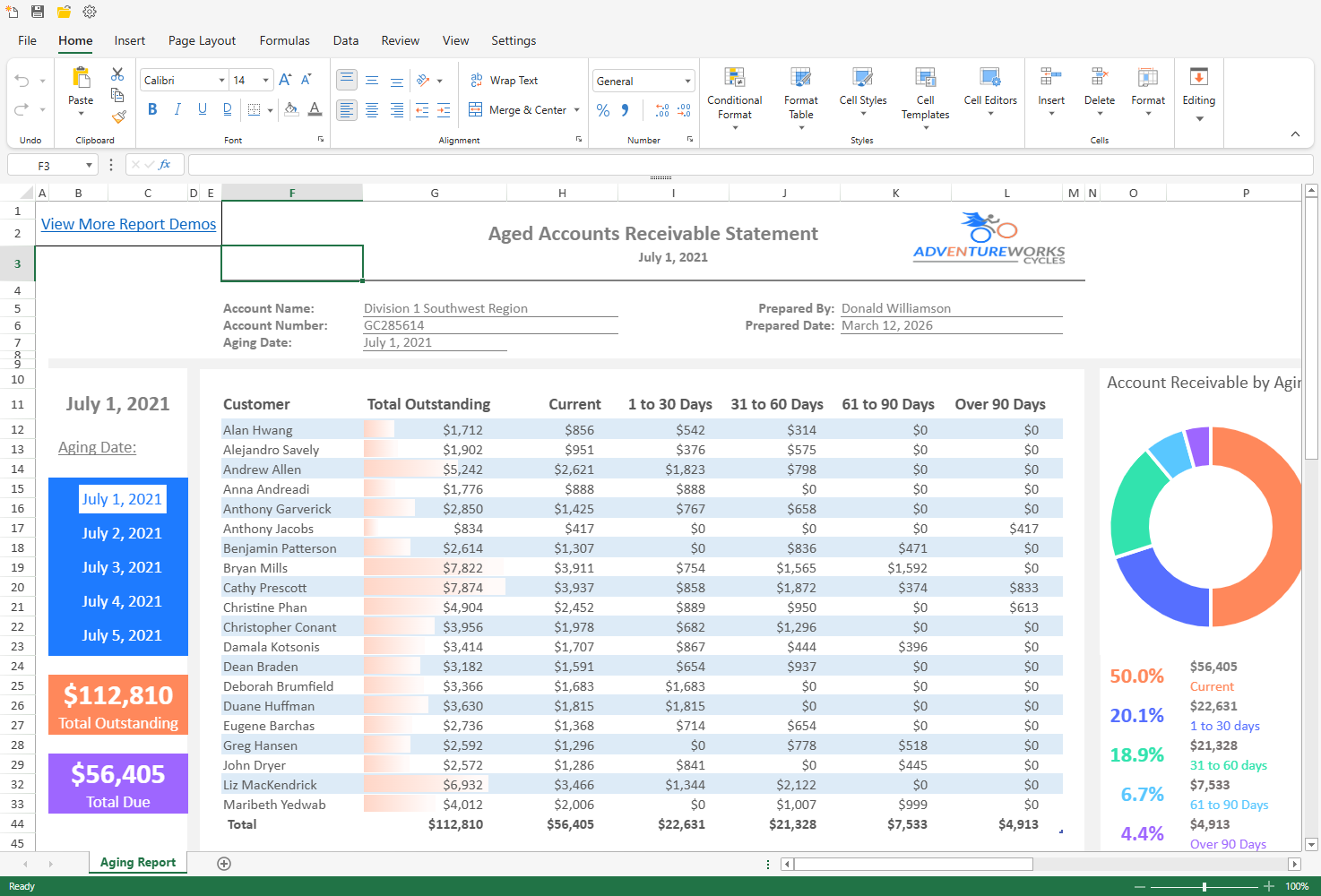The image size is (1321, 896).
Task: Click the fx insert function icon
Action: (x=165, y=165)
